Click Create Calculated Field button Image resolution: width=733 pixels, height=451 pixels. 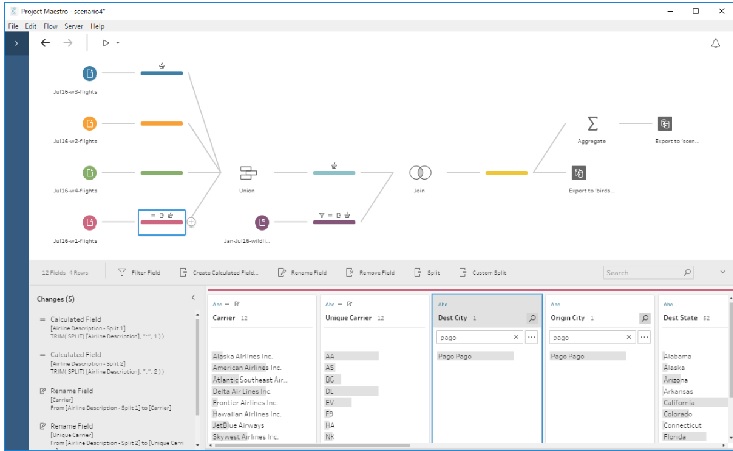coord(219,272)
